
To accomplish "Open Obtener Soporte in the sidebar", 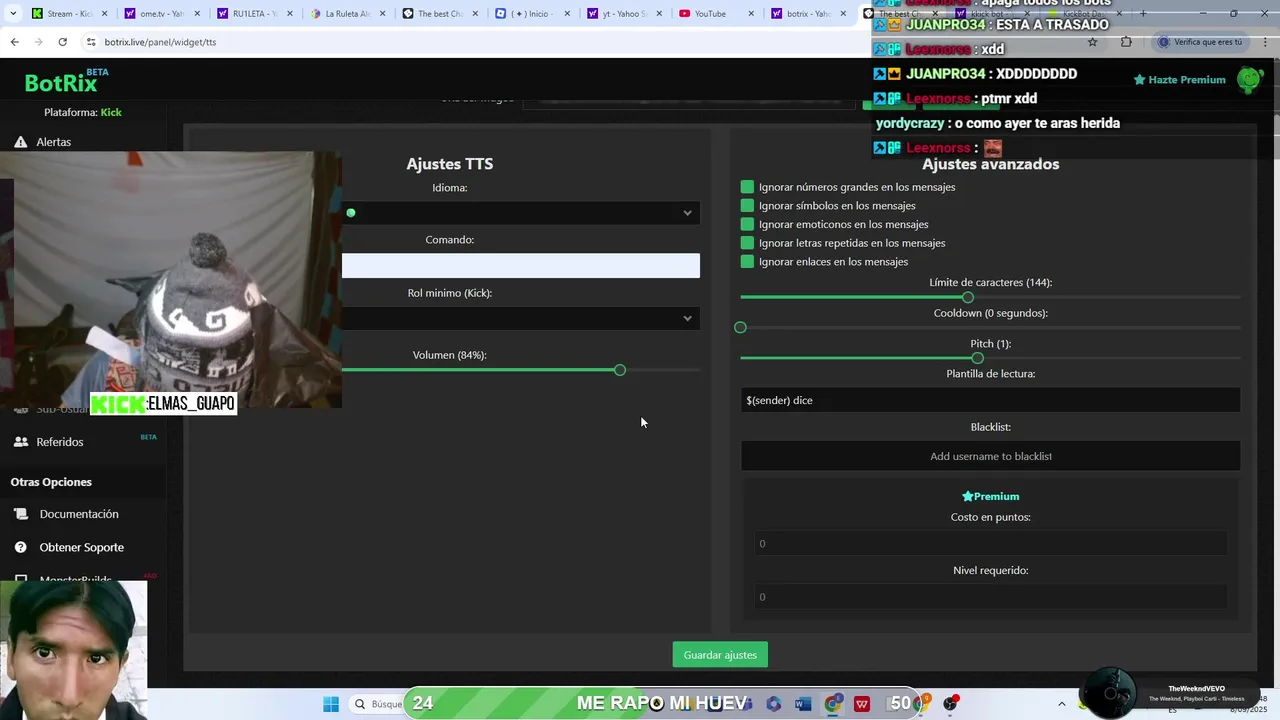I will 81,547.
